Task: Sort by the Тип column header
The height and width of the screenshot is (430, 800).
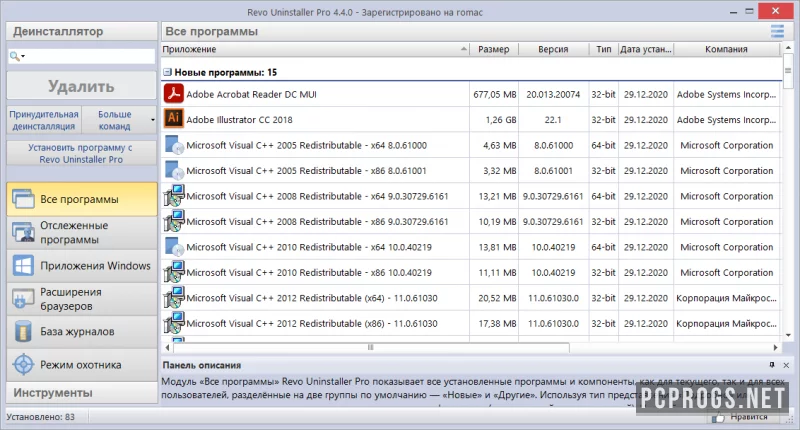Action: tap(603, 49)
